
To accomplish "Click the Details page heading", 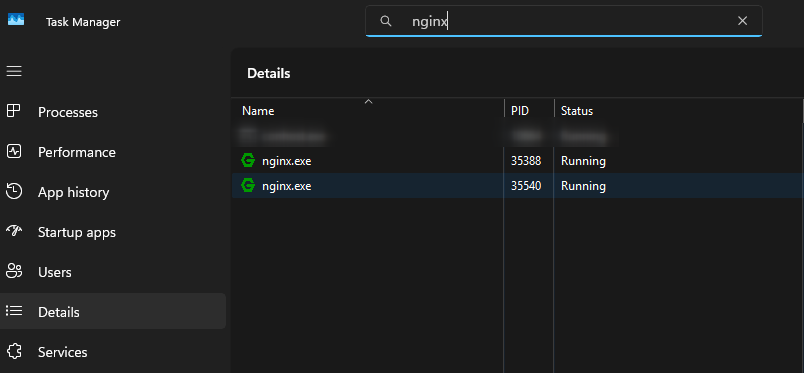I will [269, 73].
